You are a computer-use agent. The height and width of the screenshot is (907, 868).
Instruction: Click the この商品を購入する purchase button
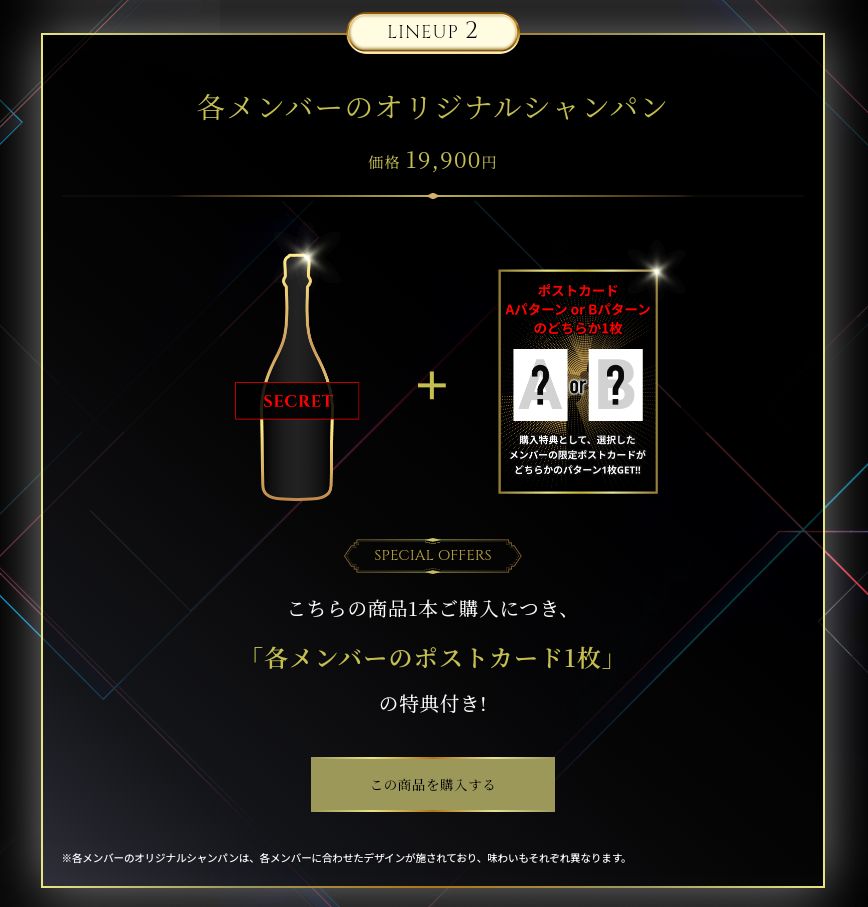[x=433, y=784]
